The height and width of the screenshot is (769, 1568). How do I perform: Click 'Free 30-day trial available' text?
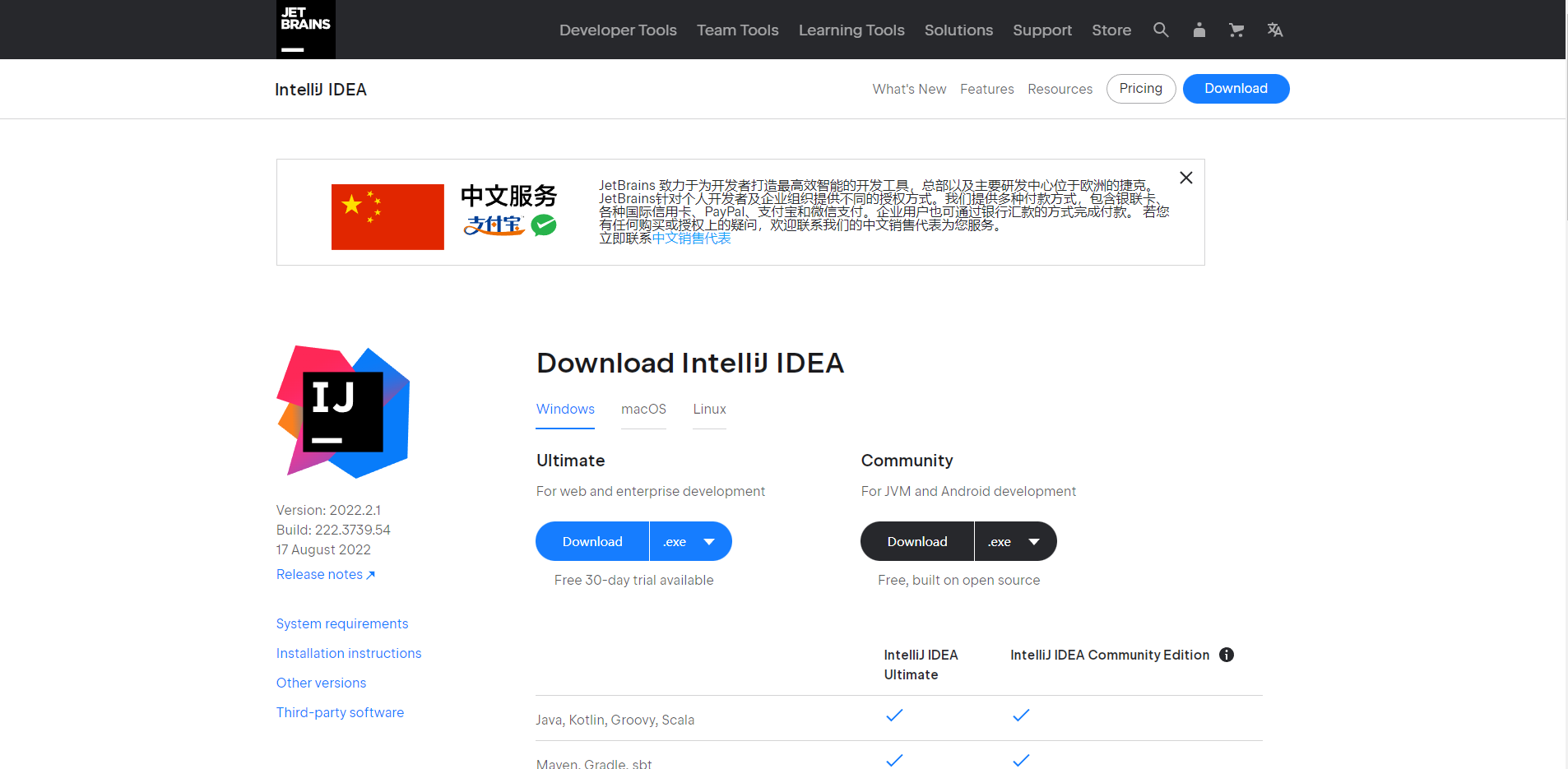633,580
